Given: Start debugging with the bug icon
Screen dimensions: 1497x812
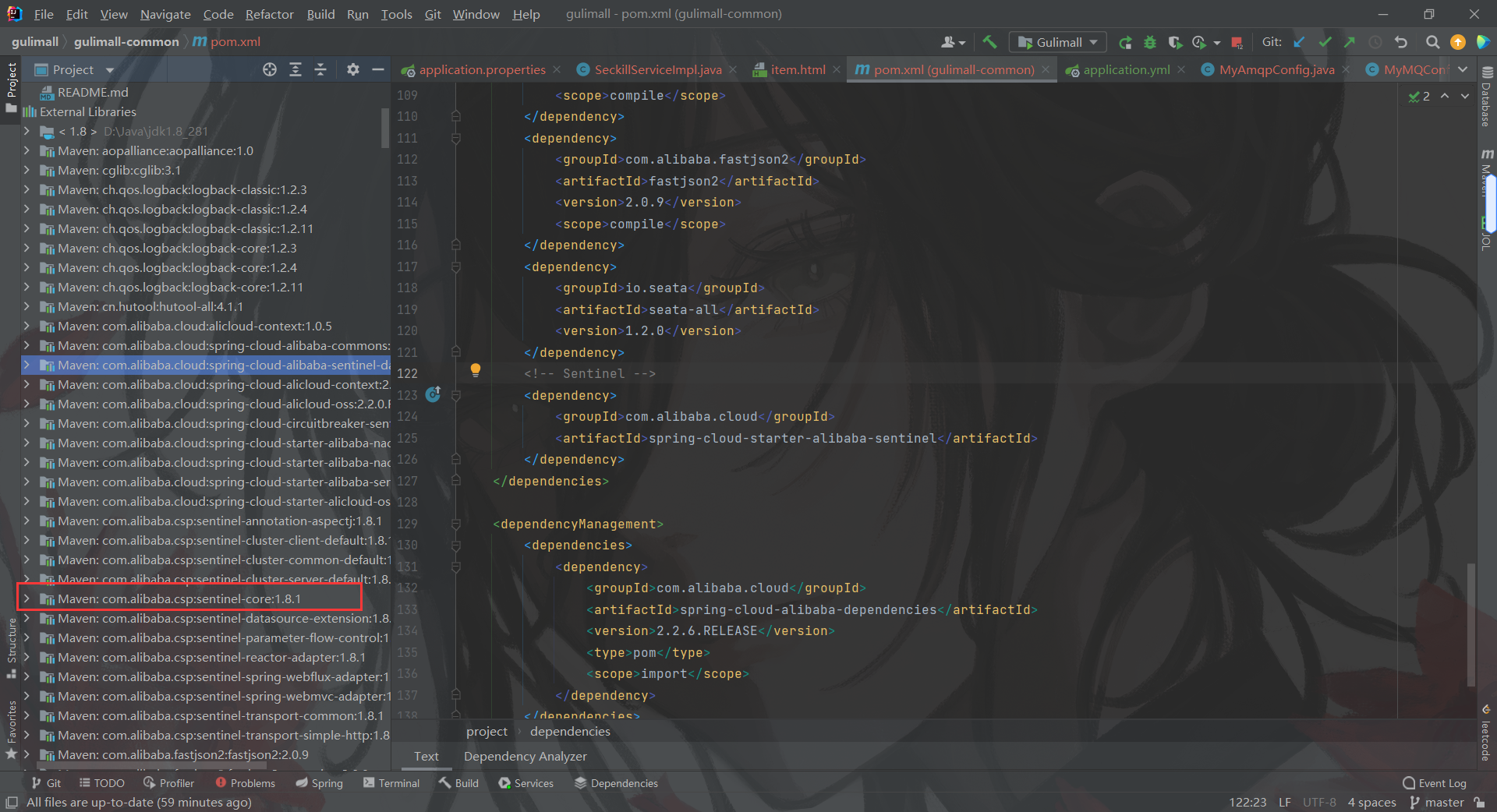Looking at the screenshot, I should coord(1149,42).
